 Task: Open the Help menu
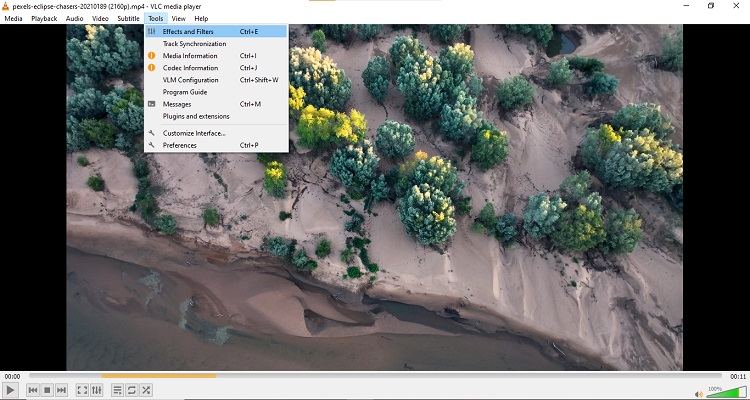[x=201, y=19]
